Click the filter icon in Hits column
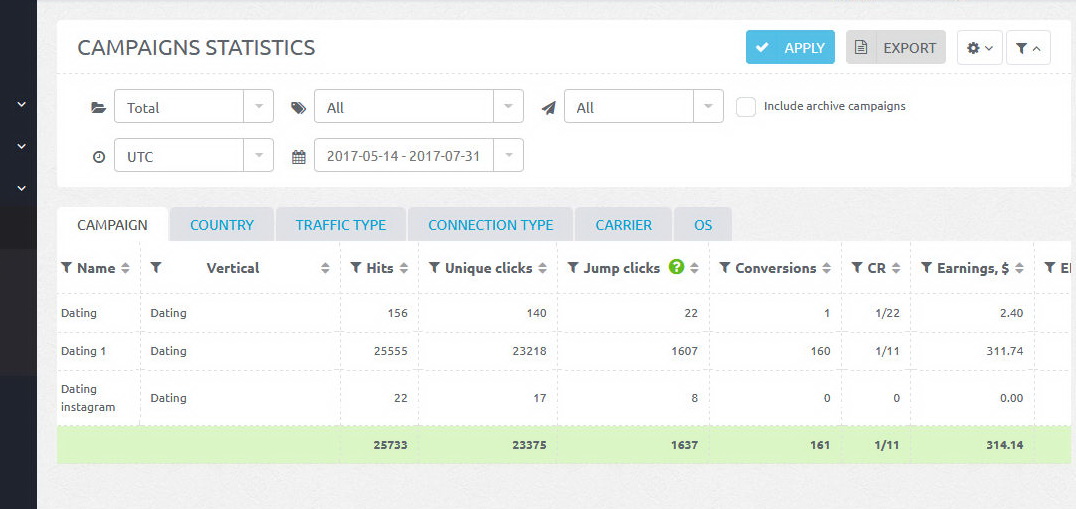This screenshot has height=509, width=1076. pos(356,268)
